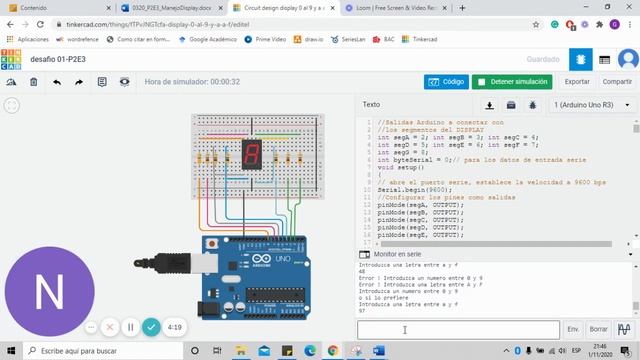Image resolution: width=640 pixels, height=360 pixels.
Task: Switch to the Loom browser tab
Action: [x=396, y=8]
